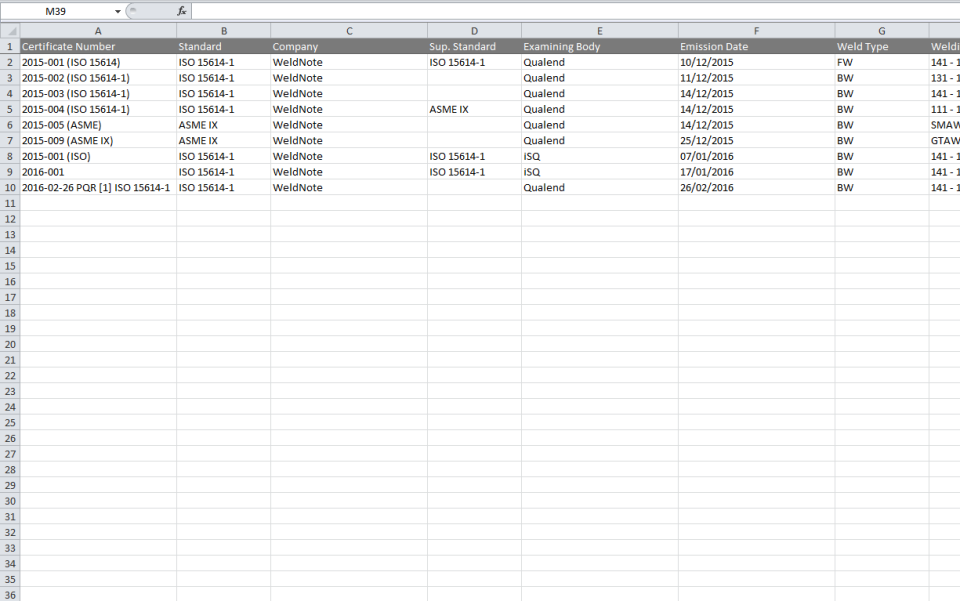Select column D header
Screen dimensions: 960x601
pyautogui.click(x=474, y=31)
